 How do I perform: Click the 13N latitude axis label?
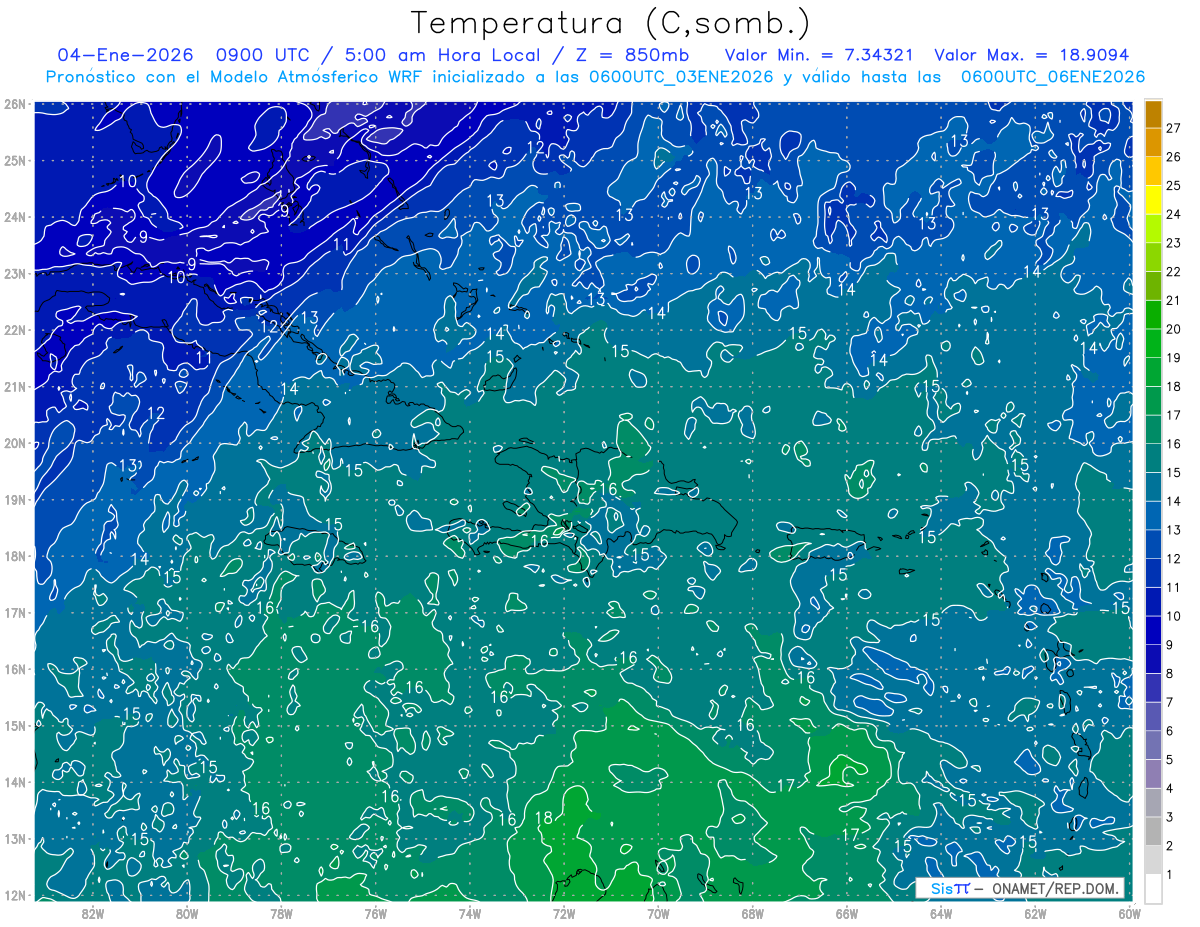15,838
